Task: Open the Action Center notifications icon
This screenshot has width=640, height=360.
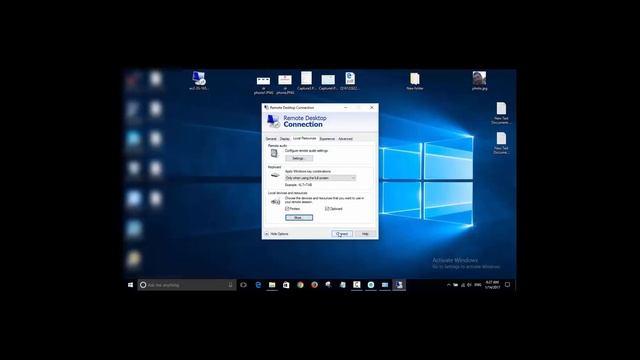Action: pos(507,285)
